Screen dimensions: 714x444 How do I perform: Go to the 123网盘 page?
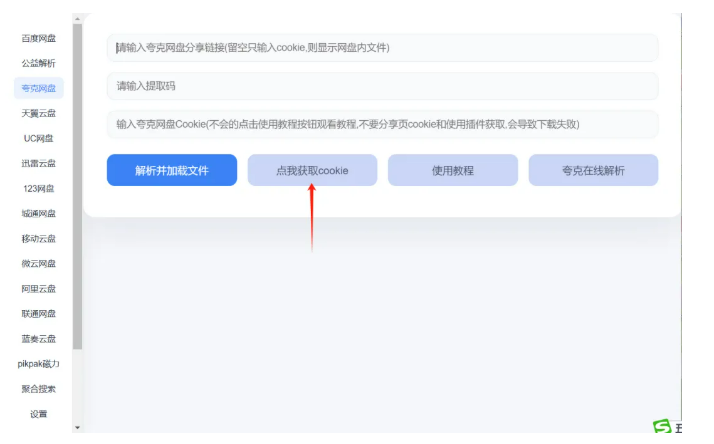coord(38,188)
